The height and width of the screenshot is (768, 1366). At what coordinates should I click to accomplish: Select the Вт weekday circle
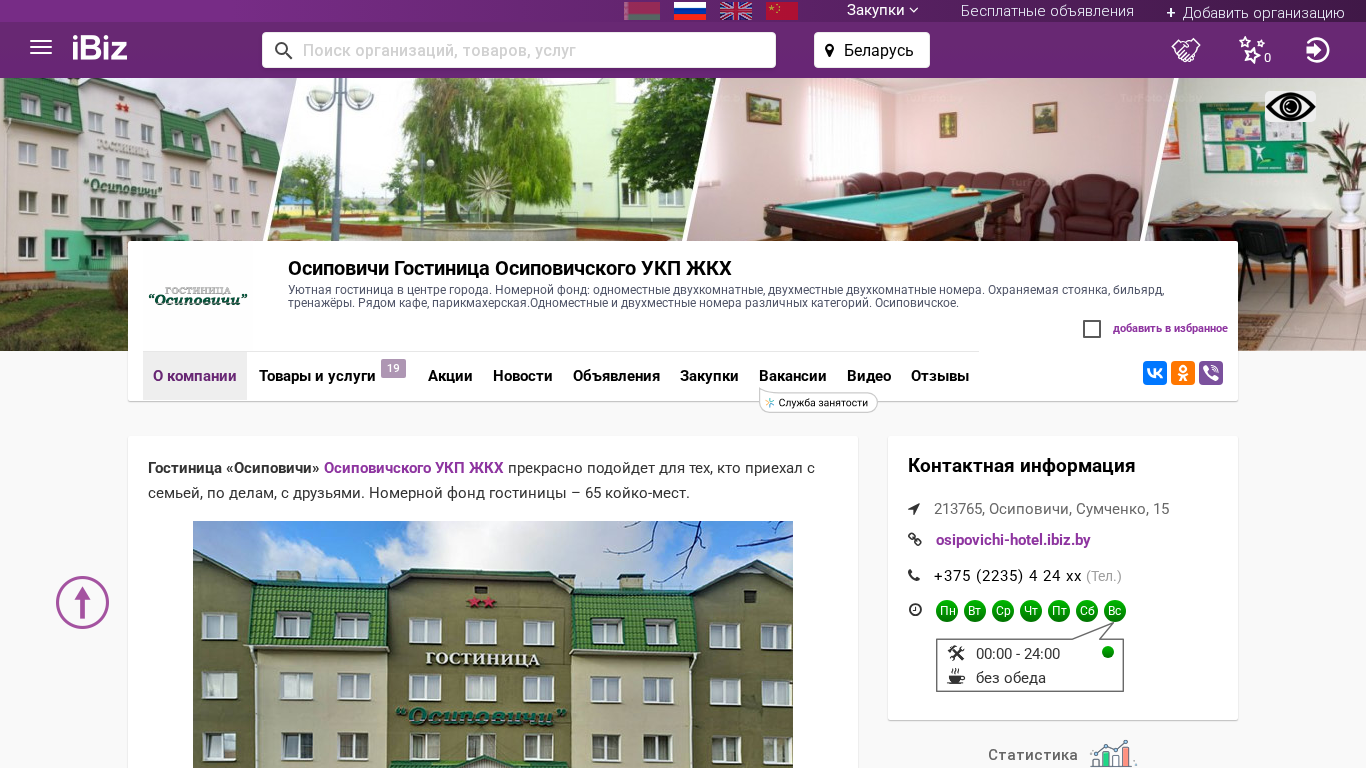click(975, 611)
